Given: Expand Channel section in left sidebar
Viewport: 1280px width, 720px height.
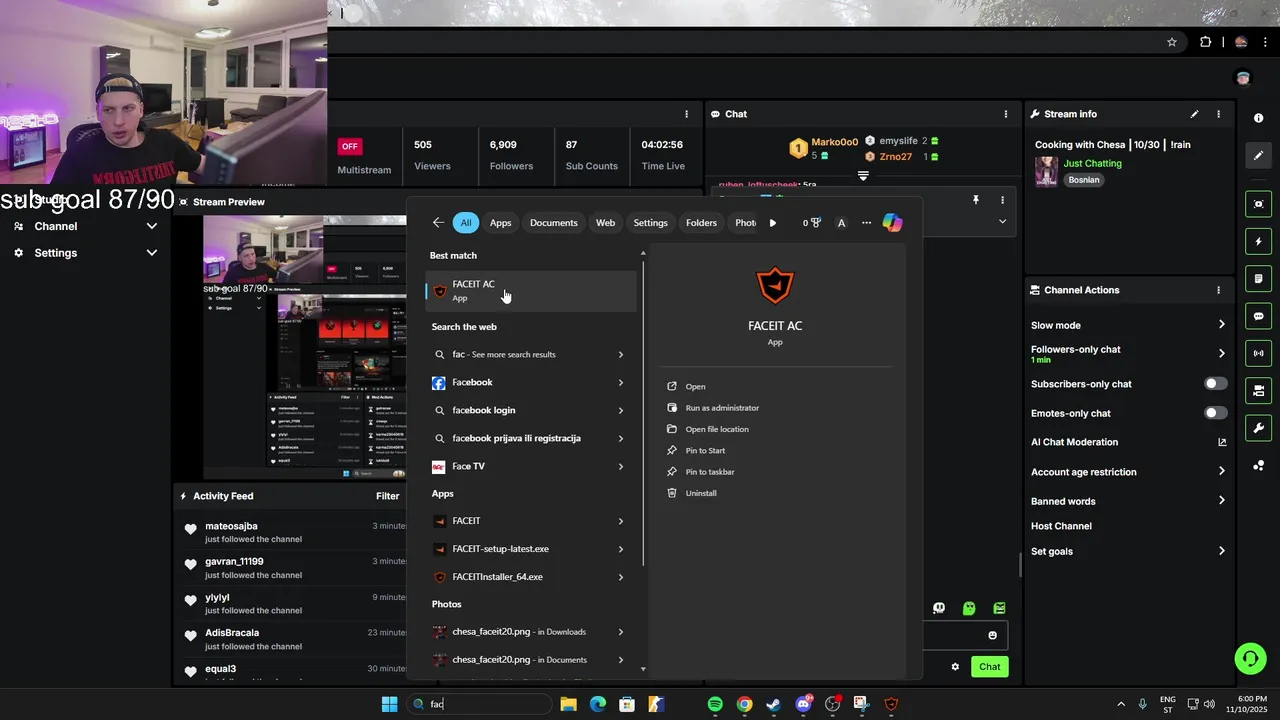Looking at the screenshot, I should click(x=152, y=226).
